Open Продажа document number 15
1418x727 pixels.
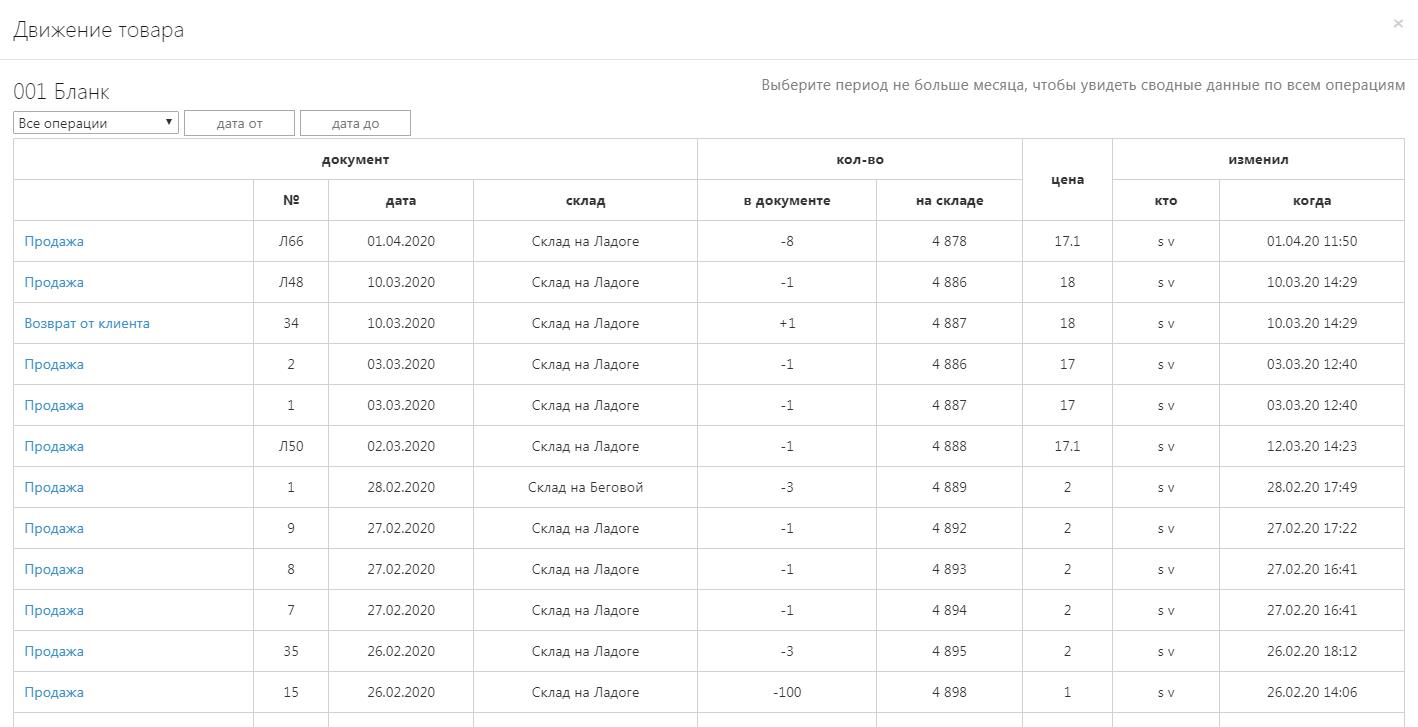pyautogui.click(x=54, y=692)
